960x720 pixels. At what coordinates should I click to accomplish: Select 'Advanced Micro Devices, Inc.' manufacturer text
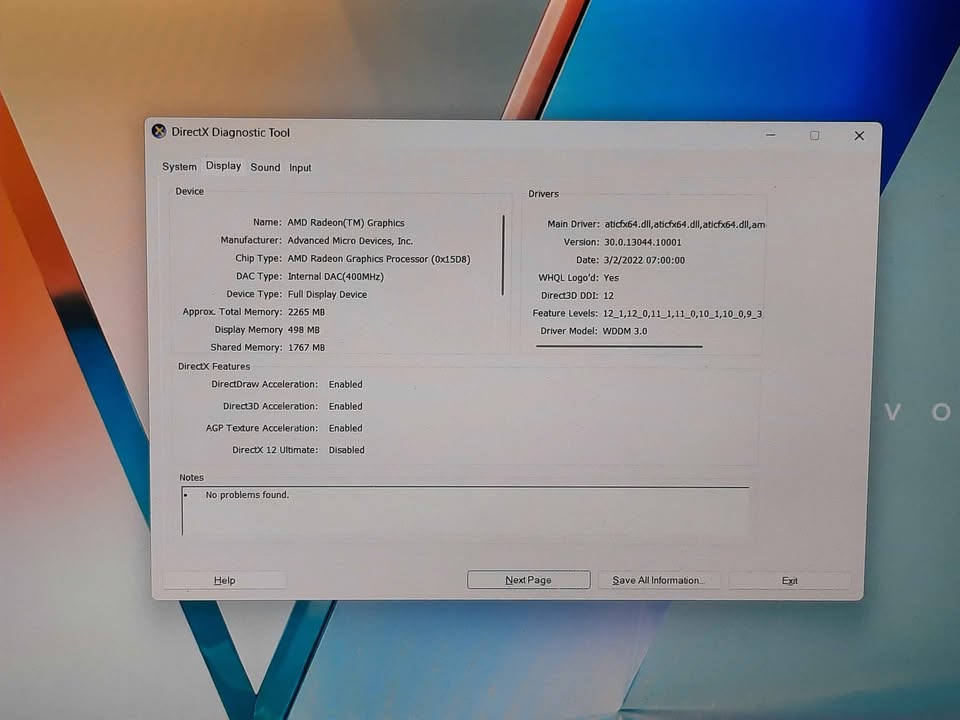pyautogui.click(x=350, y=241)
